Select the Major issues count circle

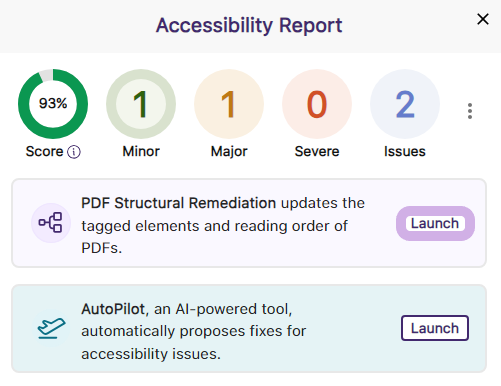[x=229, y=104]
